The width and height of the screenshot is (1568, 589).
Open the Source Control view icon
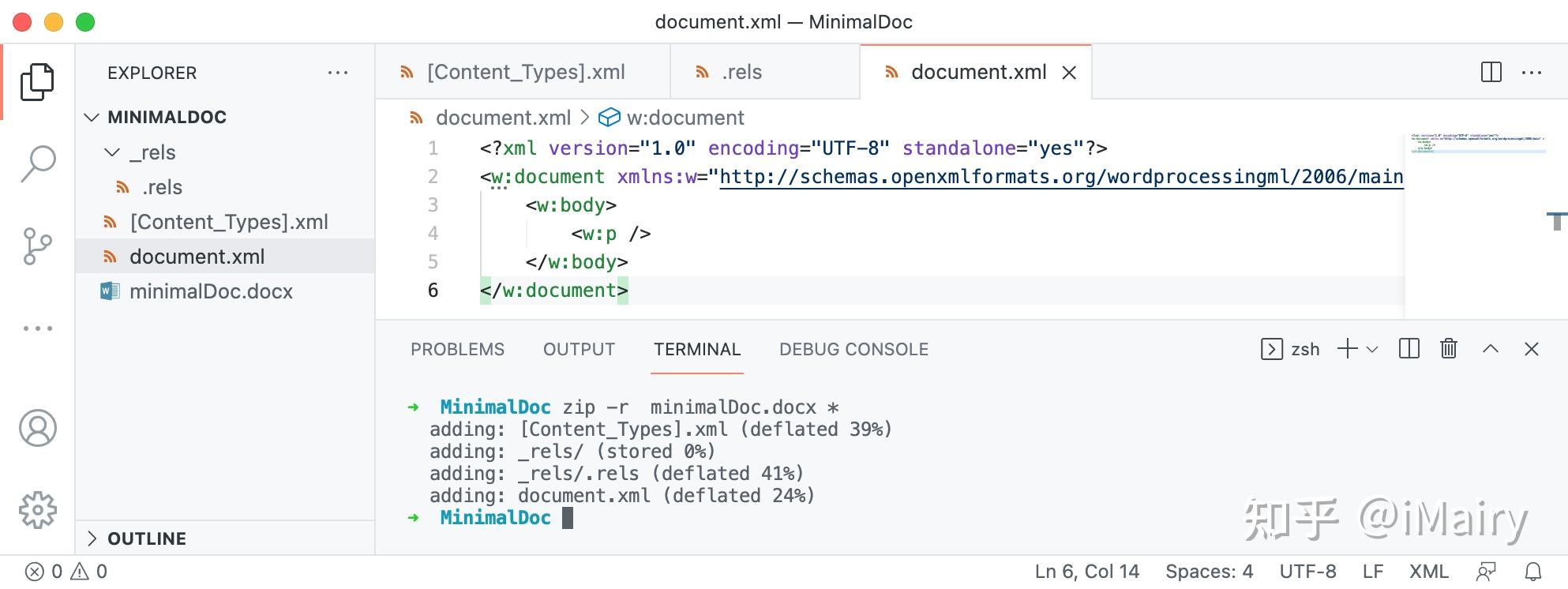click(37, 246)
